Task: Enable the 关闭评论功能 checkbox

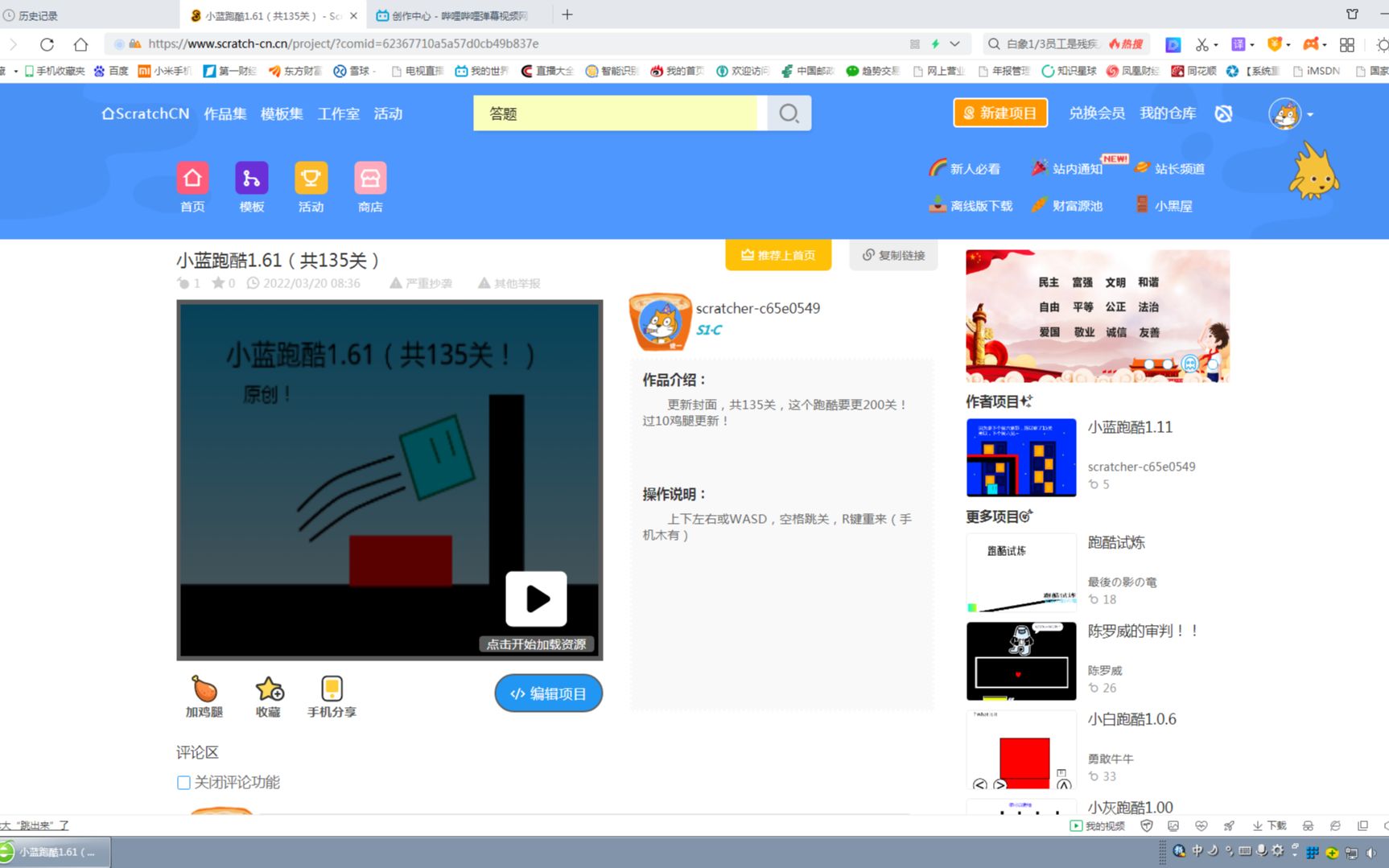Action: tap(183, 782)
